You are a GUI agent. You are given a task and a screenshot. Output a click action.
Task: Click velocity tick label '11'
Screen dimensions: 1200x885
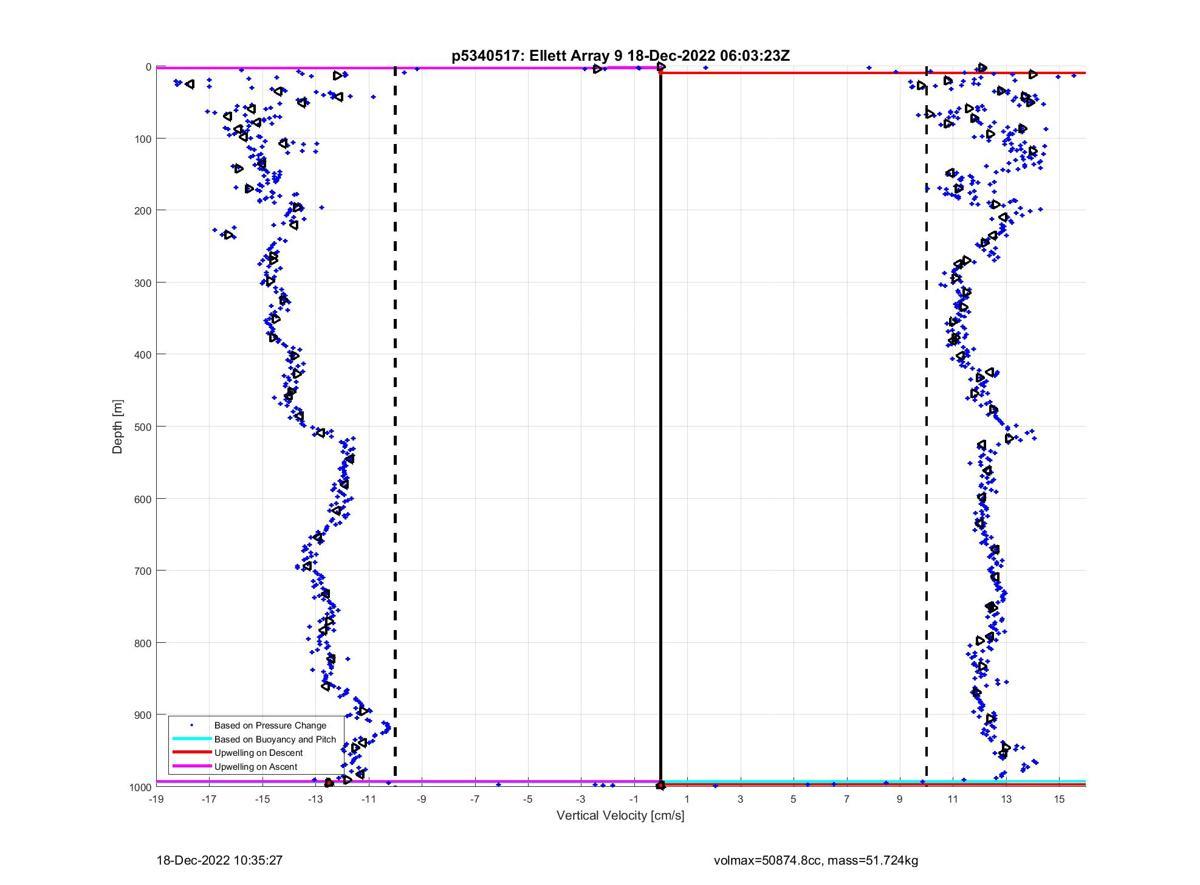953,799
